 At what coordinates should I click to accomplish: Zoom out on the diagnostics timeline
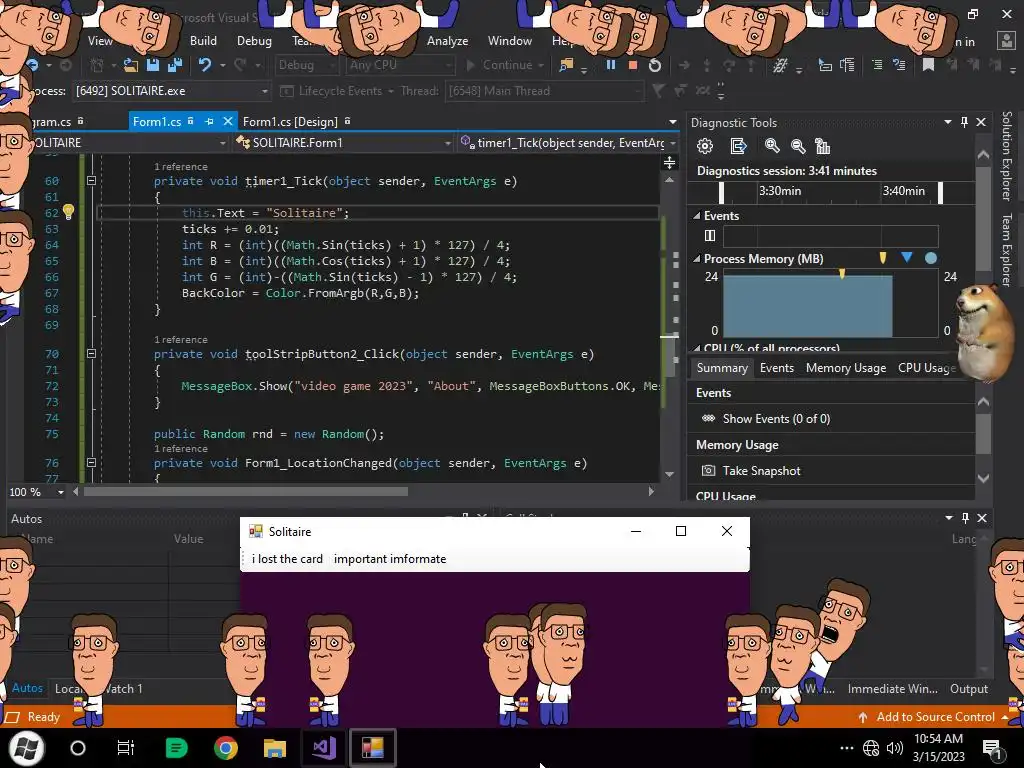(797, 146)
